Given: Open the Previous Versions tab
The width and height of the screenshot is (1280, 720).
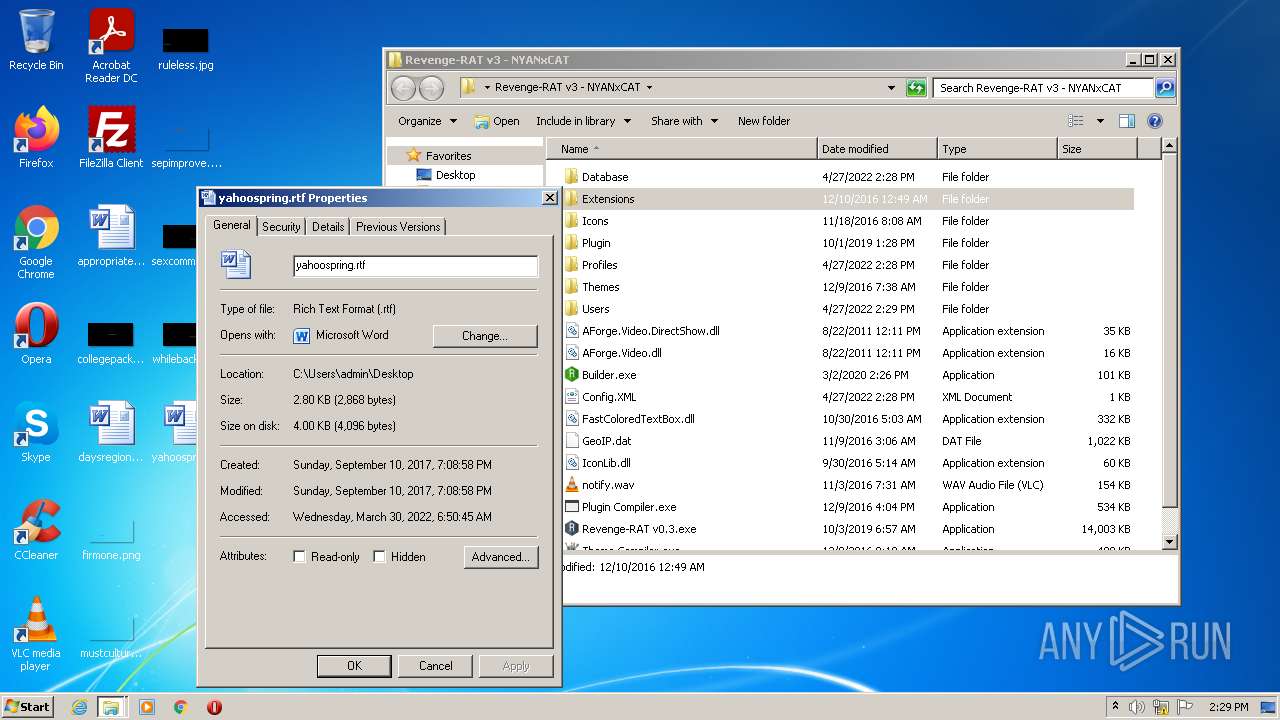Looking at the screenshot, I should 398,227.
